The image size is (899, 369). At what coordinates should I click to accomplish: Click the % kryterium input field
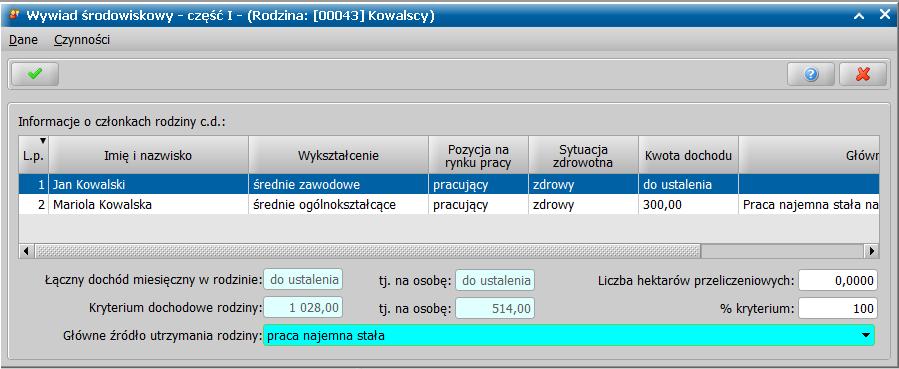pos(838,308)
